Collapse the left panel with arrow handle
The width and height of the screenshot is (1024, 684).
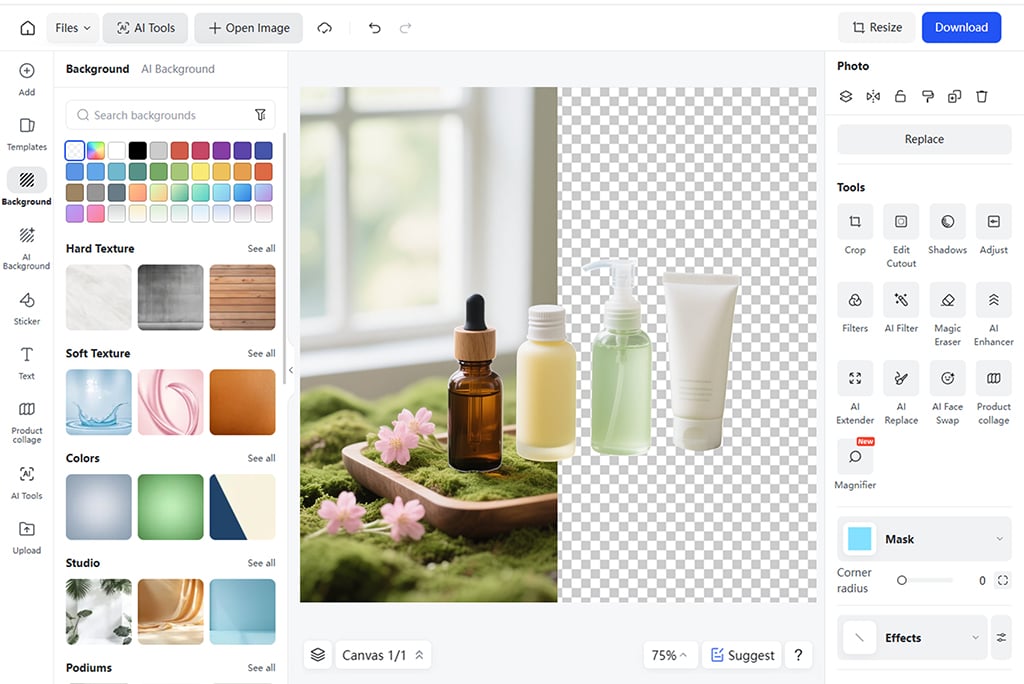tap(291, 370)
